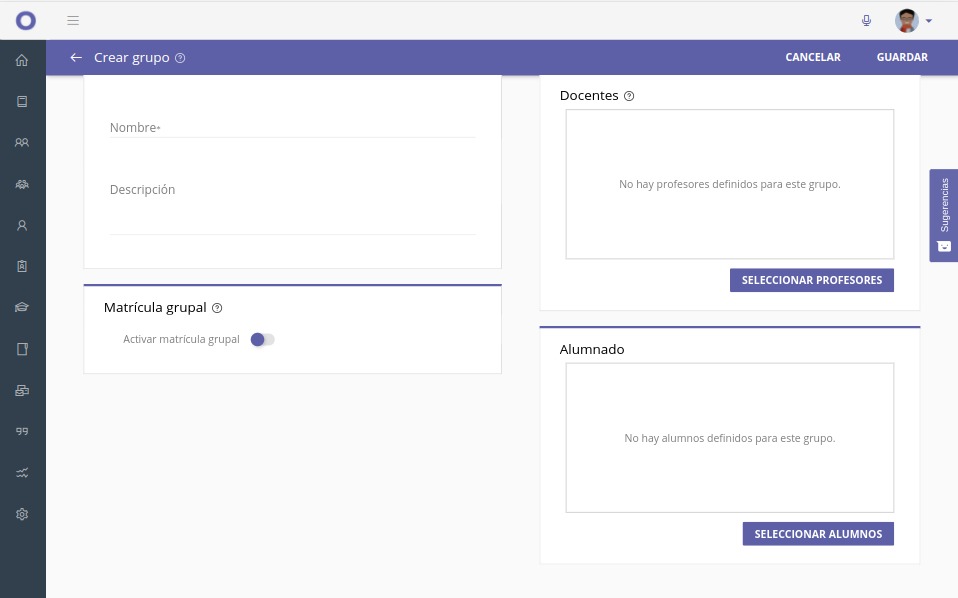
Task: Open the settings gear in sidebar
Action: tap(22, 514)
